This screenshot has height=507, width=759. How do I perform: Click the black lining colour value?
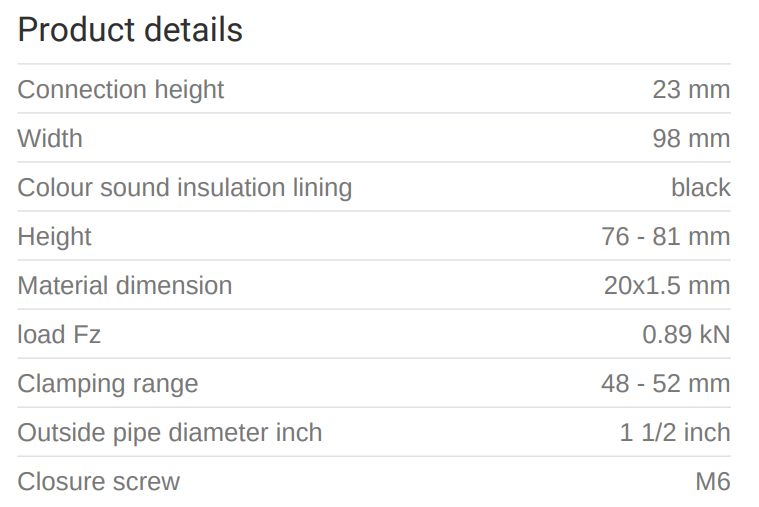(700, 187)
